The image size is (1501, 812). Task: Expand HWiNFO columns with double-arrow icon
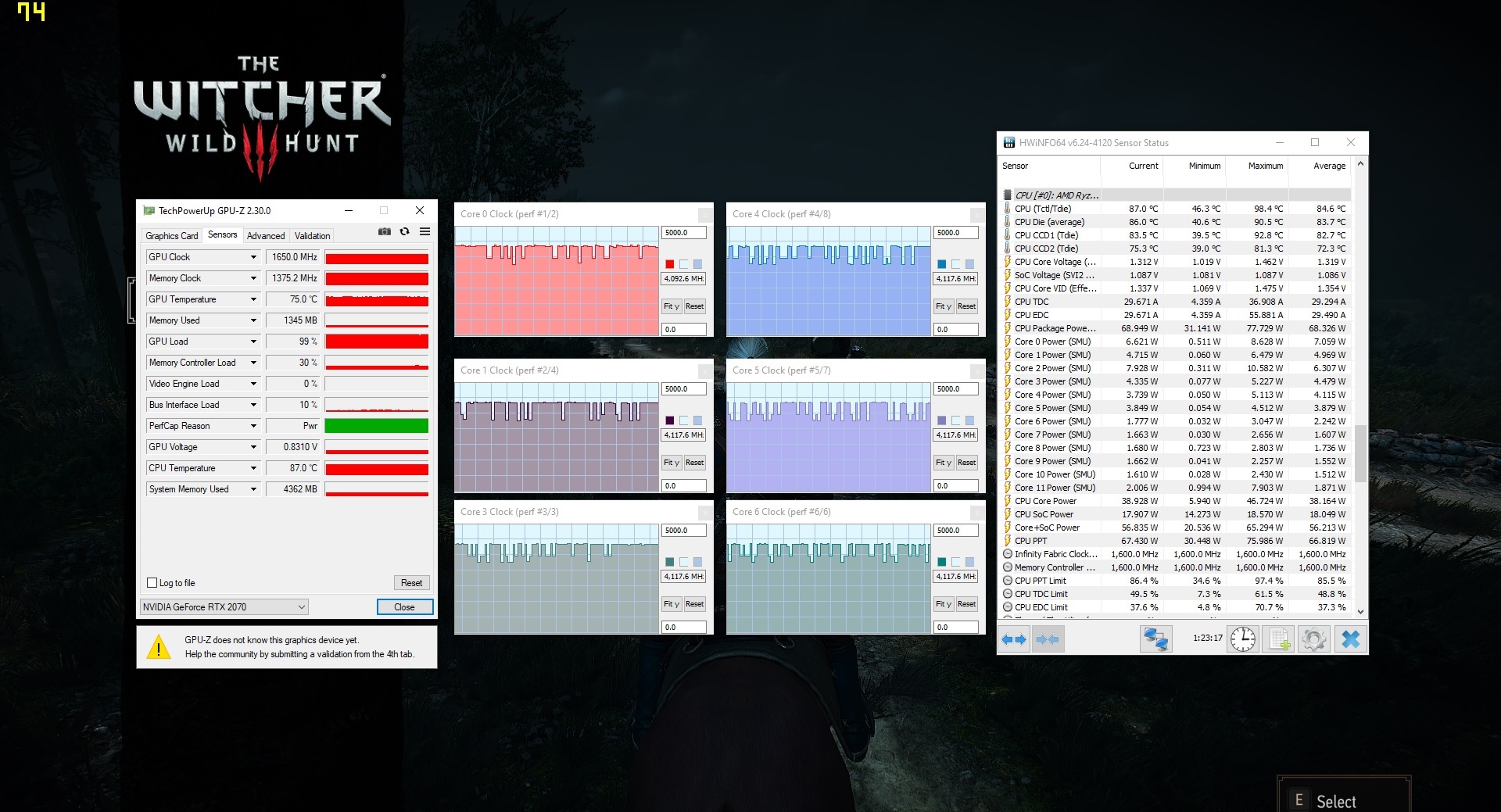coord(1014,639)
